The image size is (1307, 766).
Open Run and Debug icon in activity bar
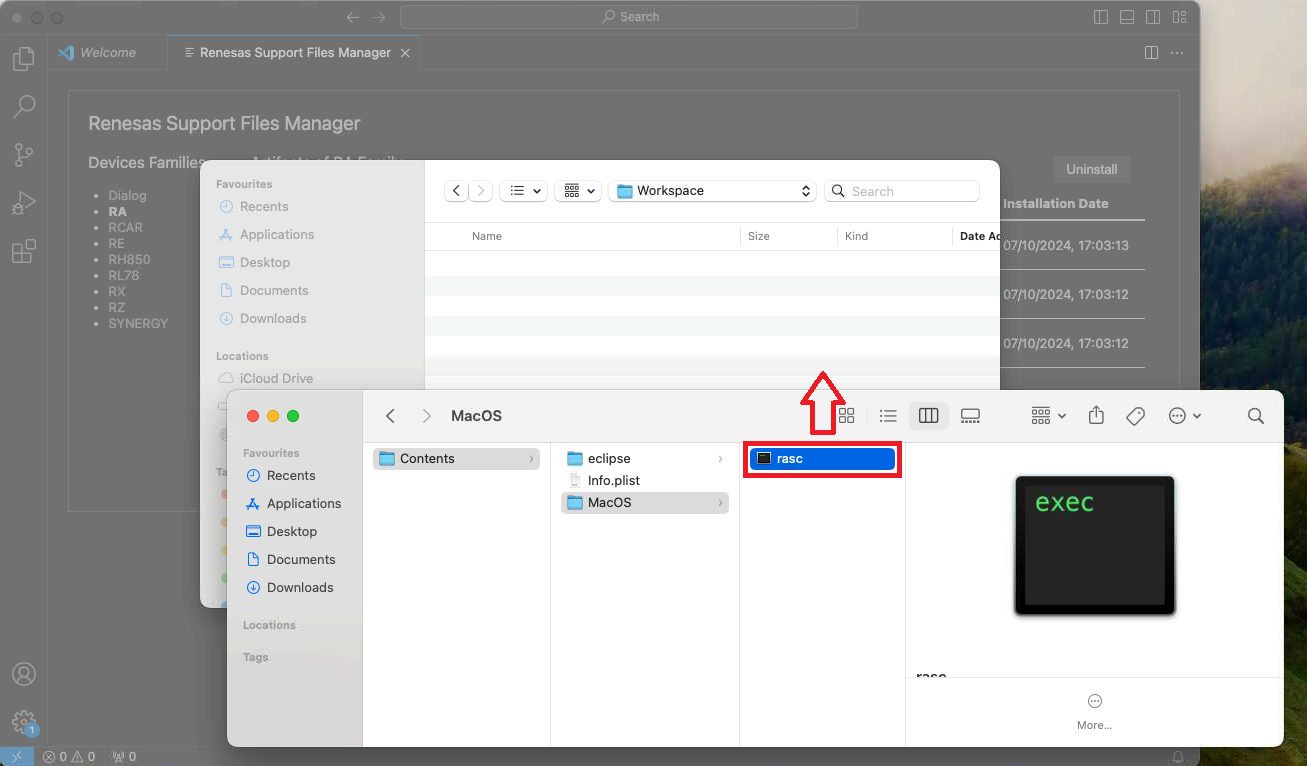click(24, 203)
